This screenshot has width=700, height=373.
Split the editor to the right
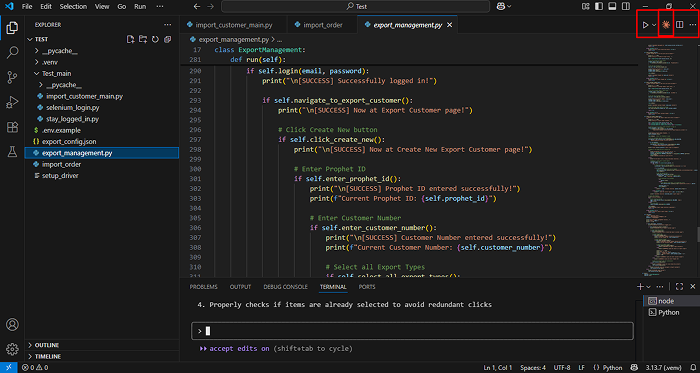pyautogui.click(x=679, y=25)
